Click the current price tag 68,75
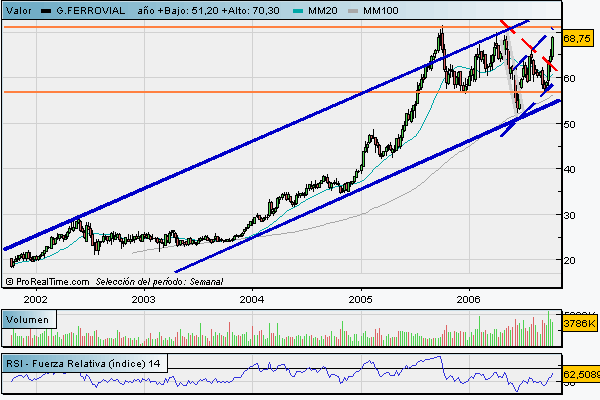 (x=577, y=39)
